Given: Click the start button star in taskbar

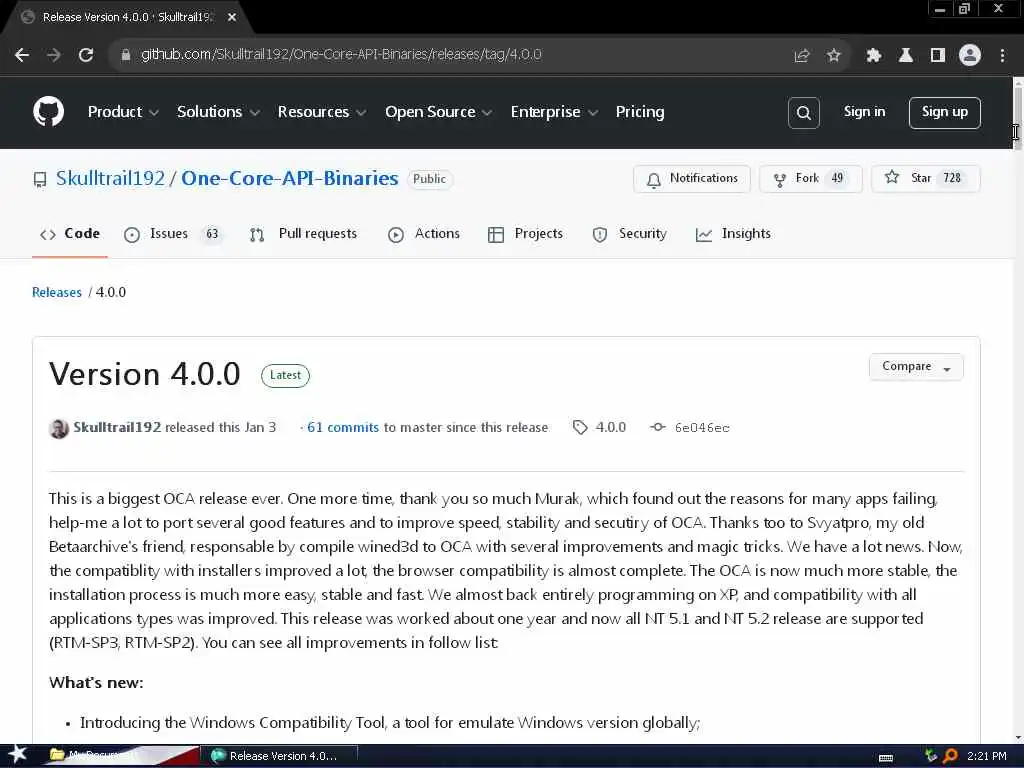Looking at the screenshot, I should (17, 754).
